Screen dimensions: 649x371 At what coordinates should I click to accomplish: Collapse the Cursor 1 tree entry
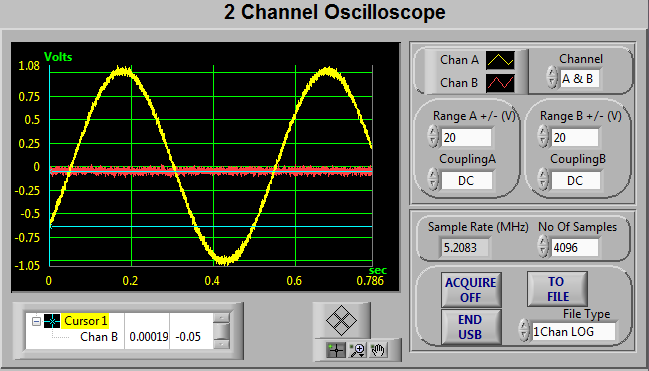click(x=36, y=321)
